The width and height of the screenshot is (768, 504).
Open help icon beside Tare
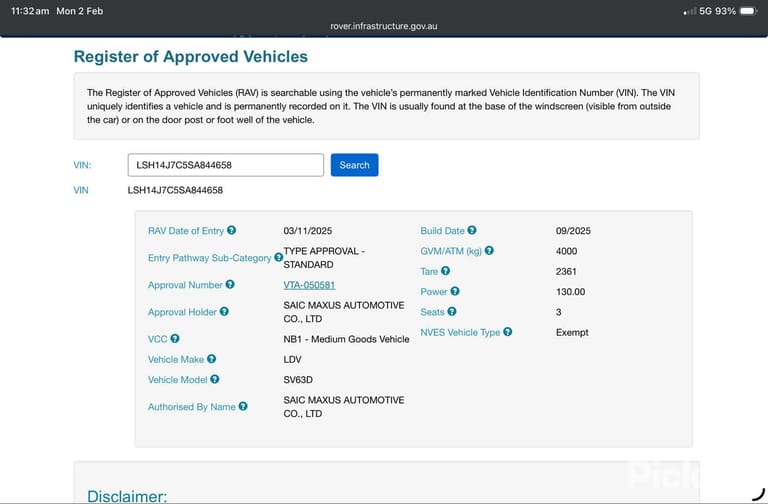click(445, 271)
